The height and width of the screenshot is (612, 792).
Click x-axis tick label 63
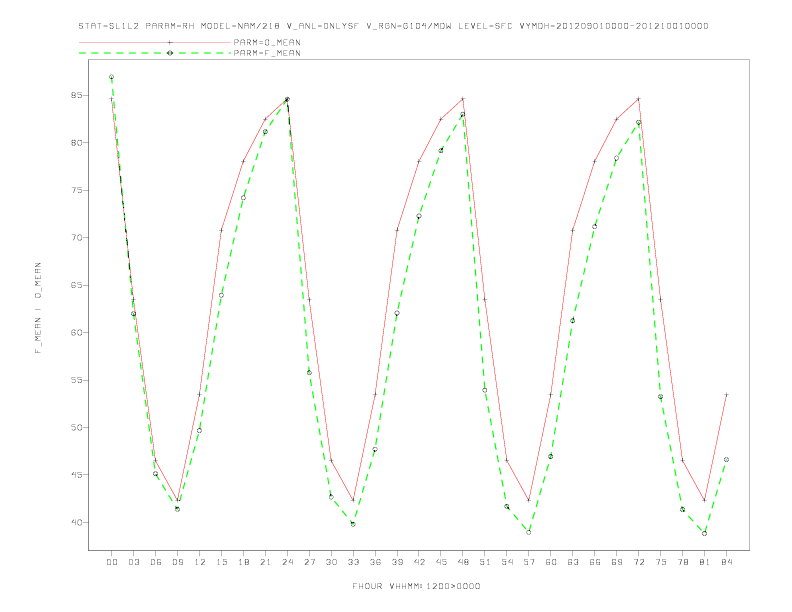(573, 562)
